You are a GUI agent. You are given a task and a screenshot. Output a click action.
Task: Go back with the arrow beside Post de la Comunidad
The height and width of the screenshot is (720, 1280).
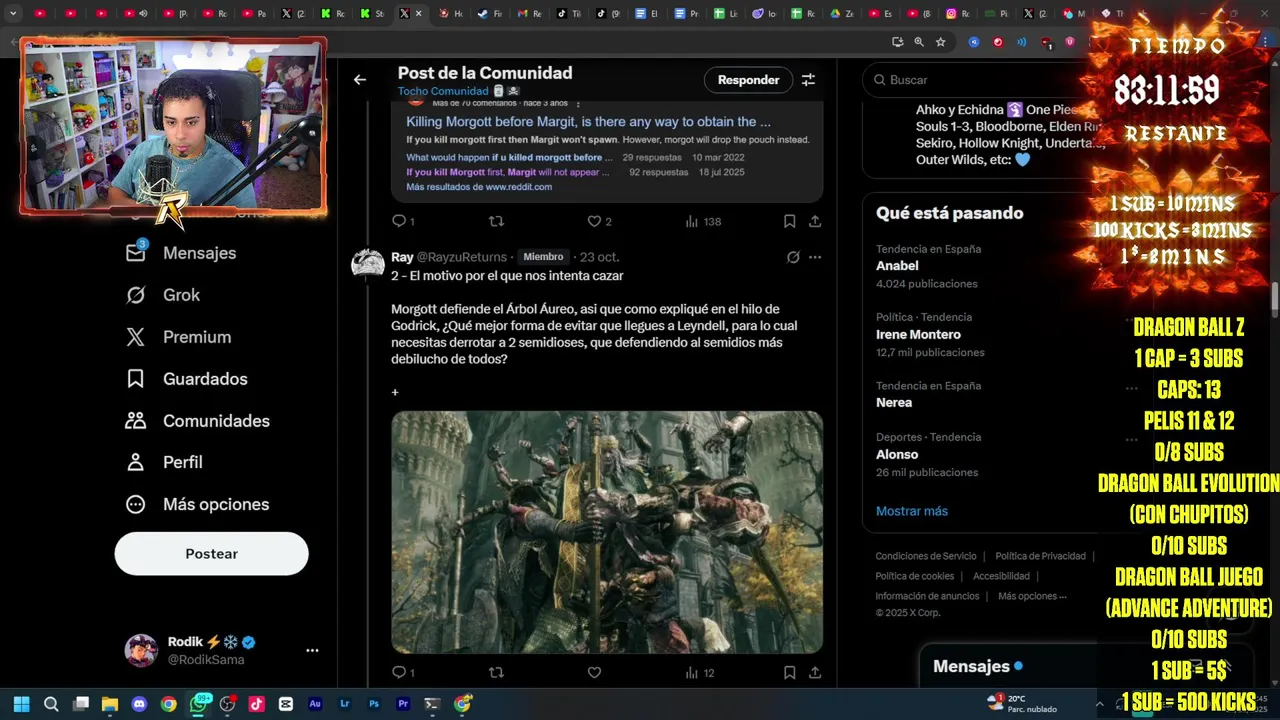click(x=360, y=80)
